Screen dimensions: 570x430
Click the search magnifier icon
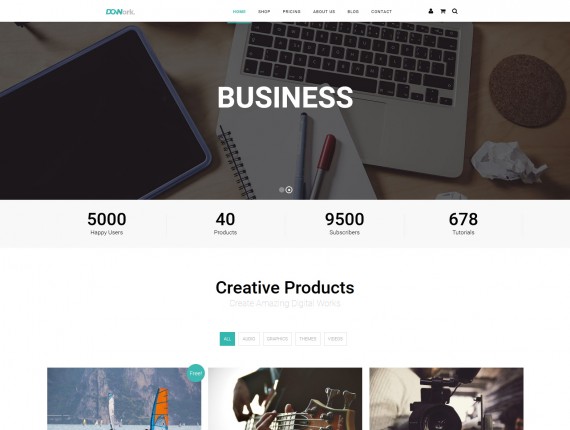coord(455,11)
